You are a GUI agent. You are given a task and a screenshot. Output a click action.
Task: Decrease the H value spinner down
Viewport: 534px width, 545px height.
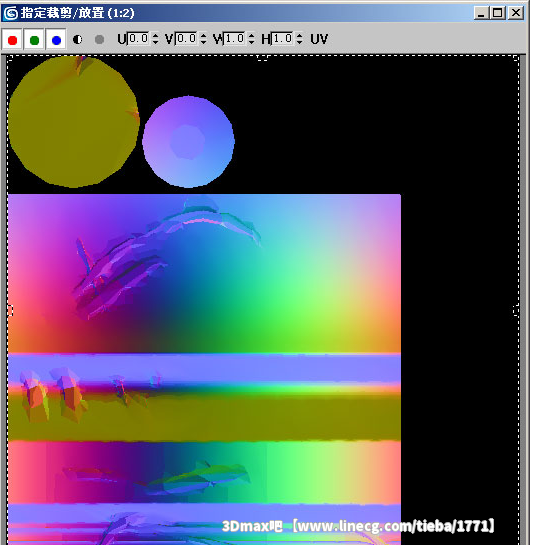pyautogui.click(x=299, y=42)
